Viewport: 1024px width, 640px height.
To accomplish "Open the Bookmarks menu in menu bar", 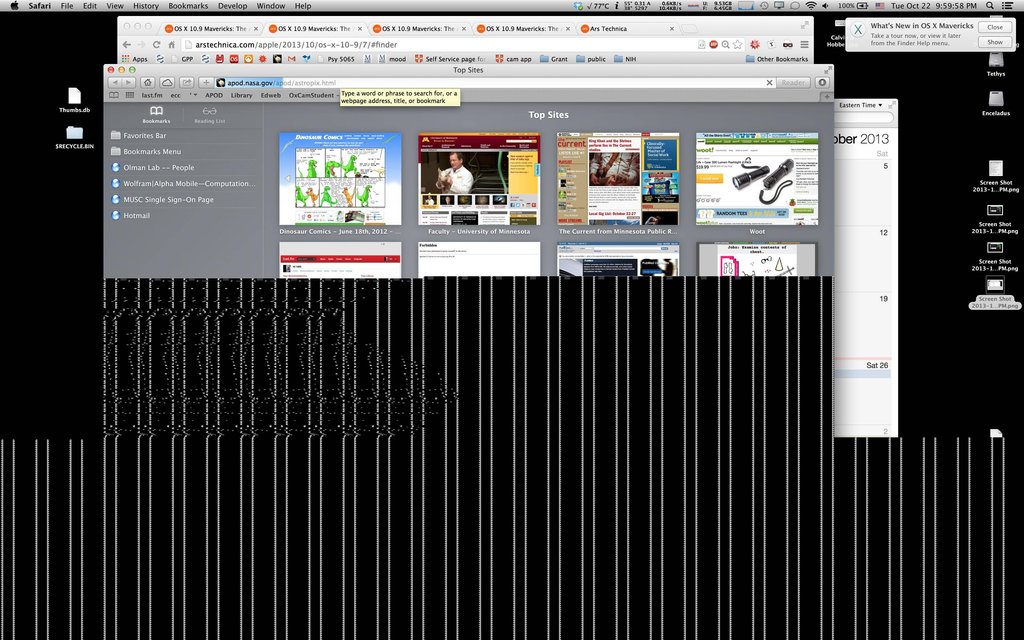I will [188, 6].
